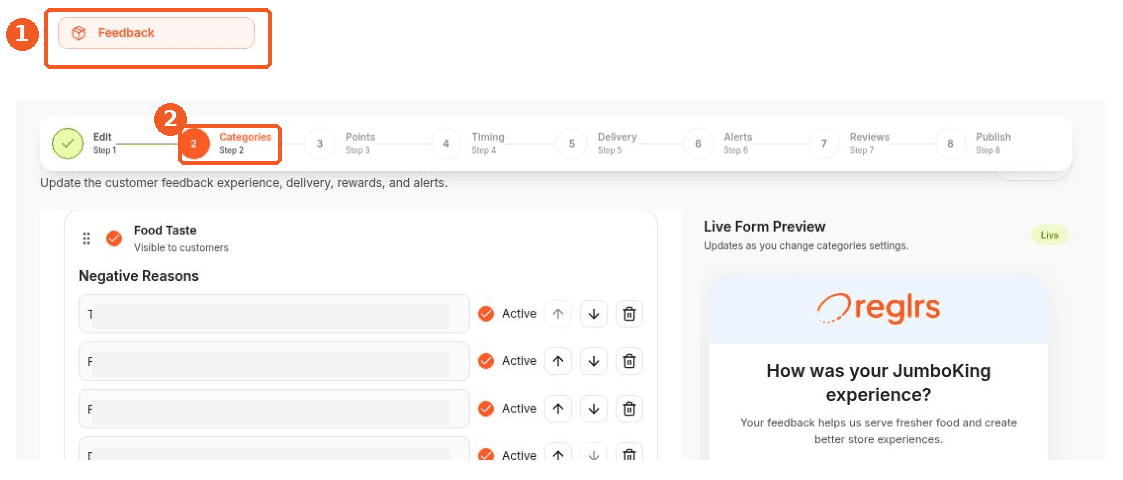Viewport: 1123px width, 480px height.
Task: Move the fourth negative reason up
Action: coord(558,453)
